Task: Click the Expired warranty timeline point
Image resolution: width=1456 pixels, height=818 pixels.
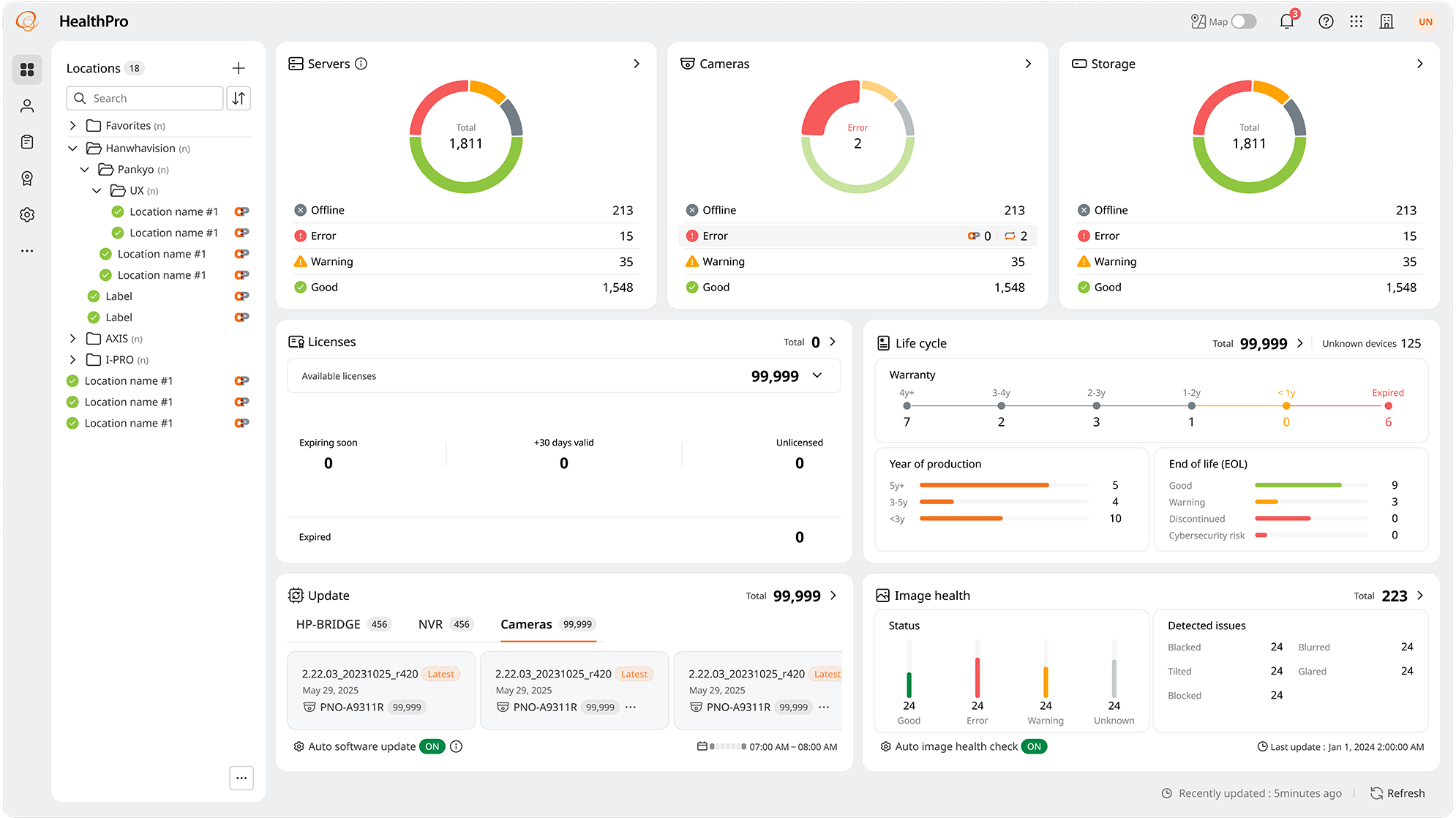Action: pos(1389,405)
